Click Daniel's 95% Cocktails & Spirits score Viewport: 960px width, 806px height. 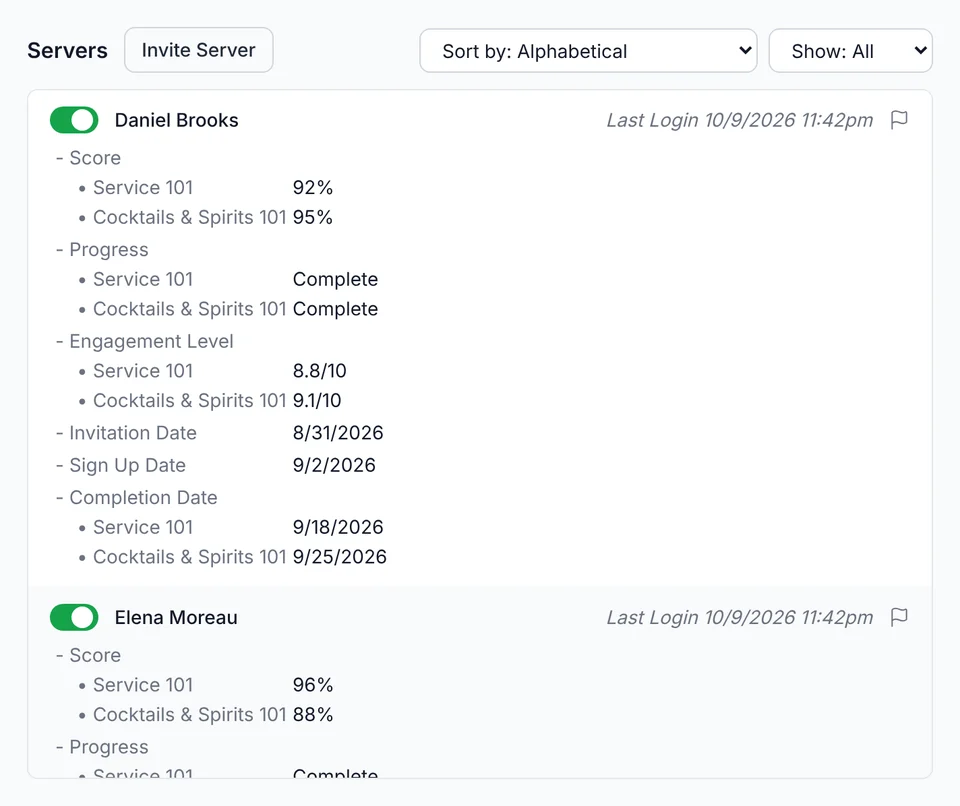point(312,217)
